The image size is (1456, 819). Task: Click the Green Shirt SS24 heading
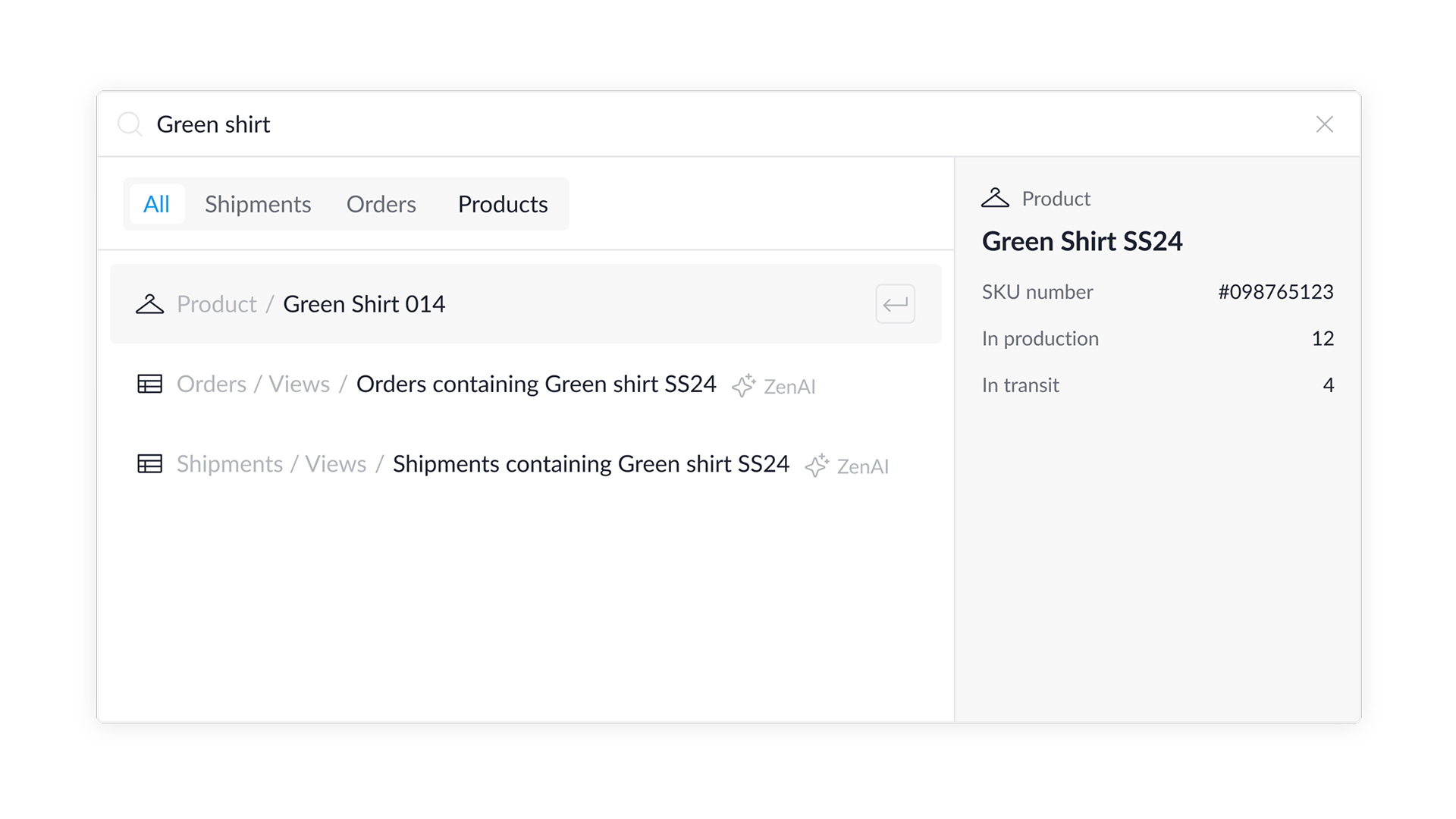[x=1082, y=241]
